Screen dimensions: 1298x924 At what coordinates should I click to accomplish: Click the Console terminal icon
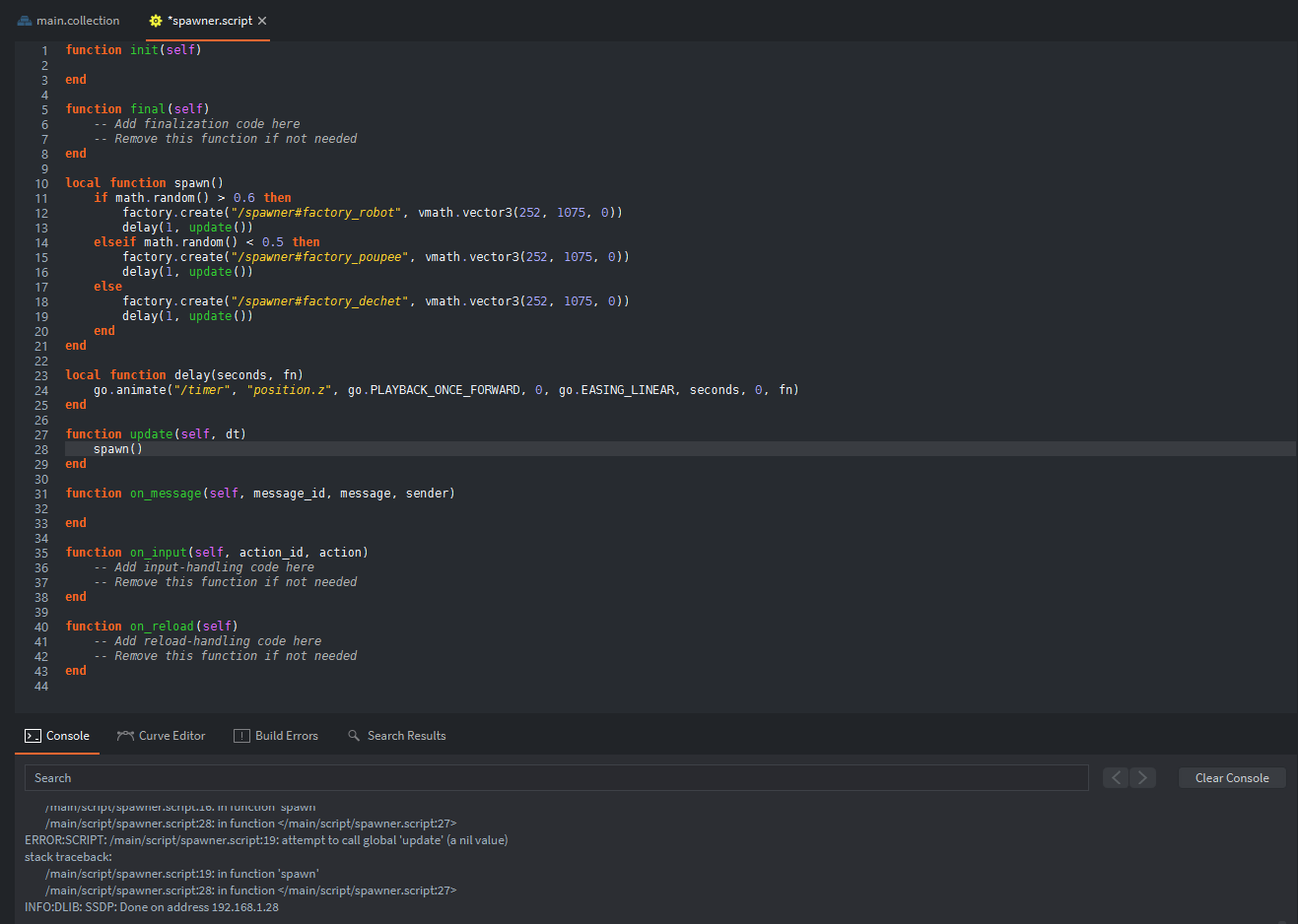pos(34,736)
